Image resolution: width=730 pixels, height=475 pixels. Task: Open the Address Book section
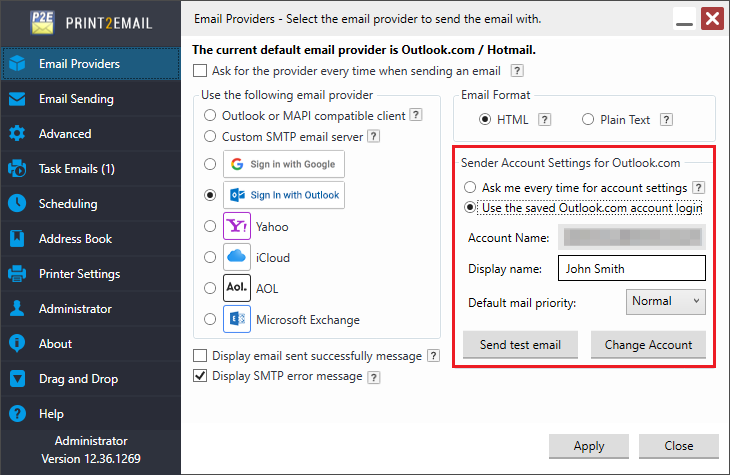[x=73, y=239]
